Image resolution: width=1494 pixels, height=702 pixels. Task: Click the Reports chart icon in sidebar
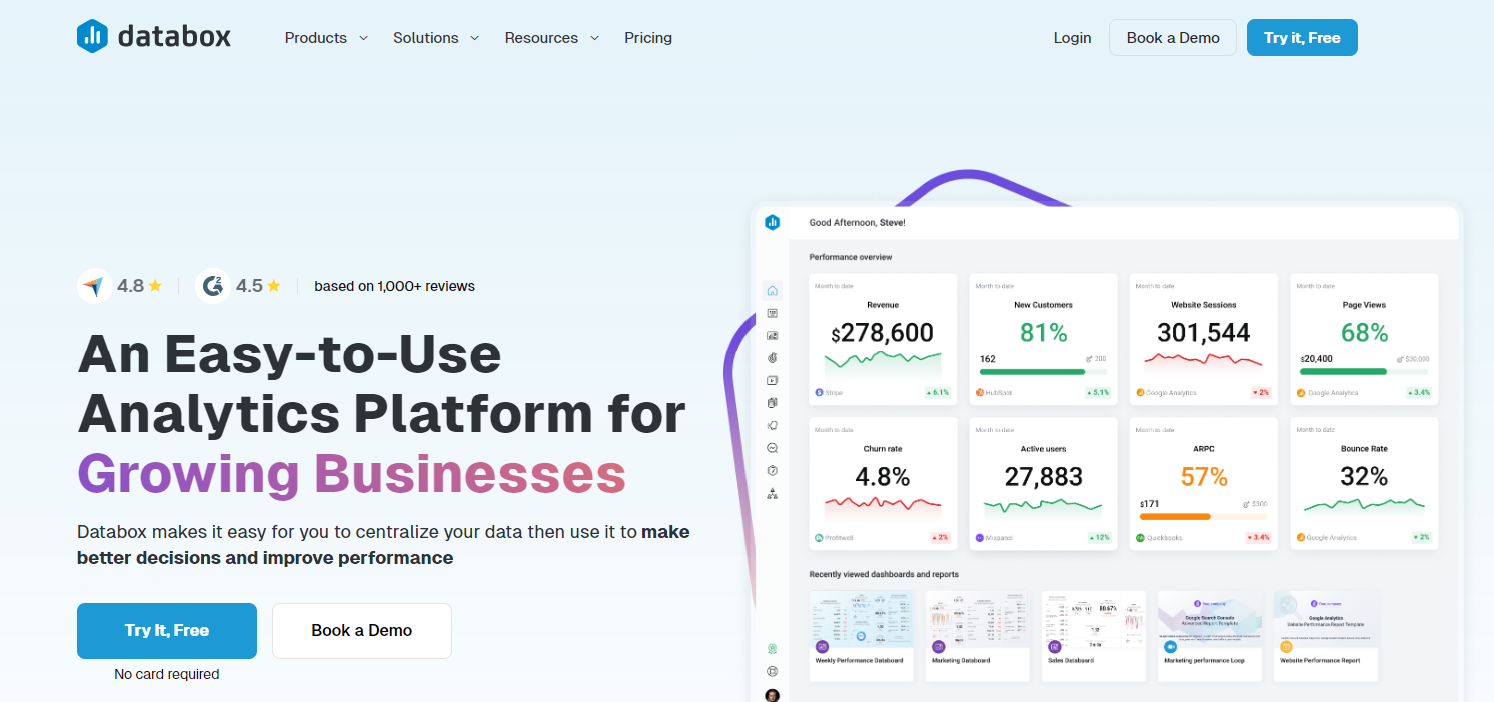tap(772, 335)
